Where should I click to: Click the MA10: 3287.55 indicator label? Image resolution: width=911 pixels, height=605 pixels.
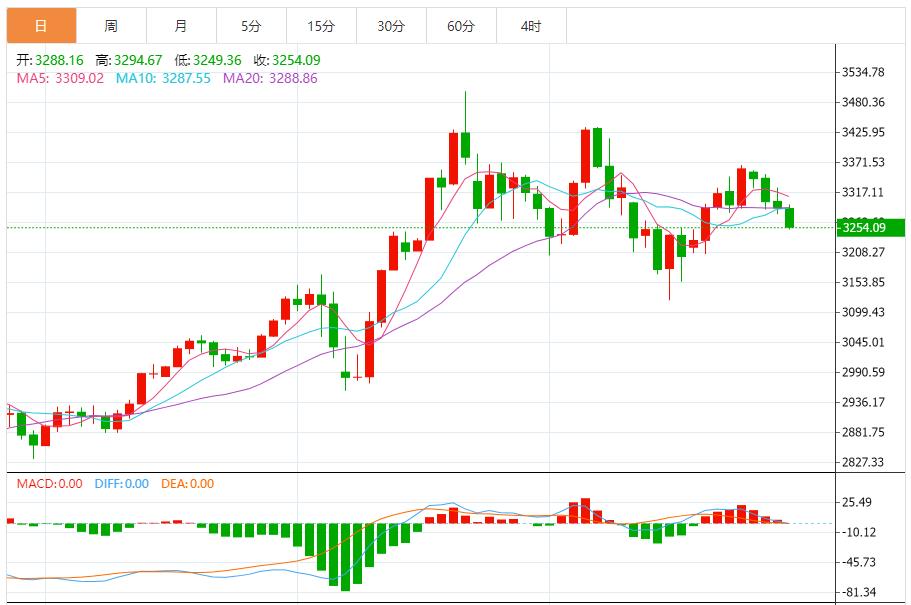[x=163, y=78]
